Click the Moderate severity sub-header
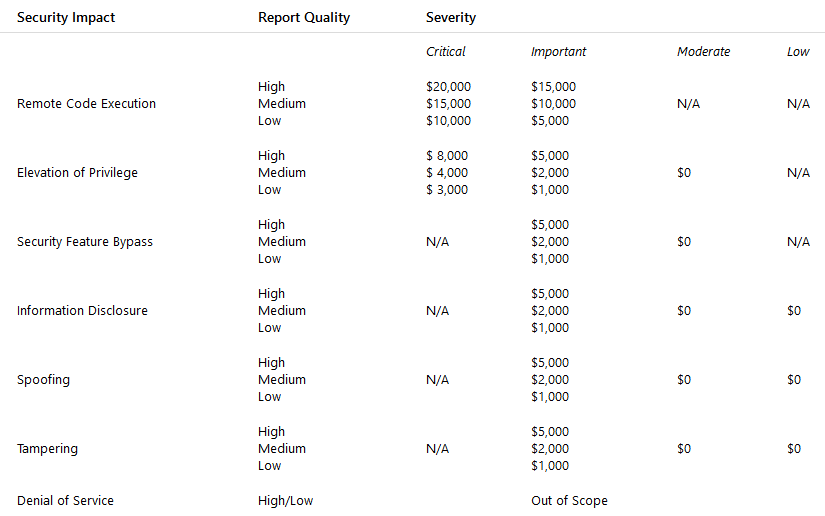This screenshot has height=516, width=825. point(703,51)
